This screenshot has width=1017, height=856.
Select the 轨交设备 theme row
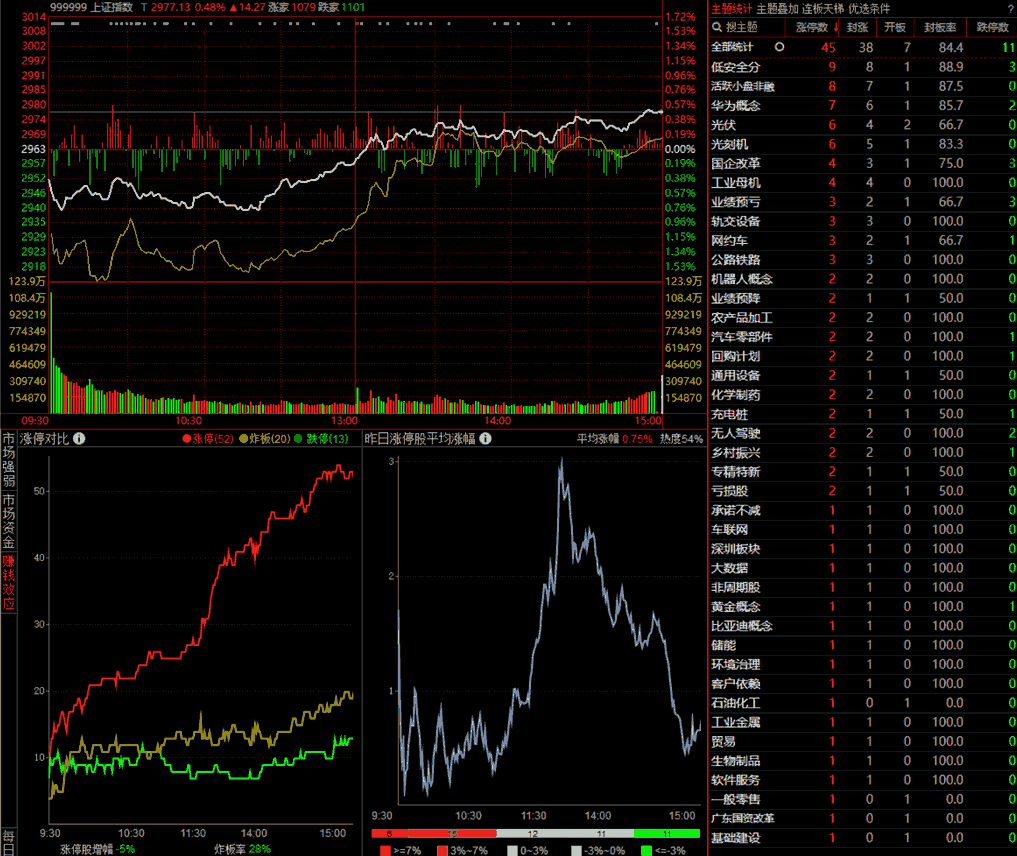click(x=863, y=221)
